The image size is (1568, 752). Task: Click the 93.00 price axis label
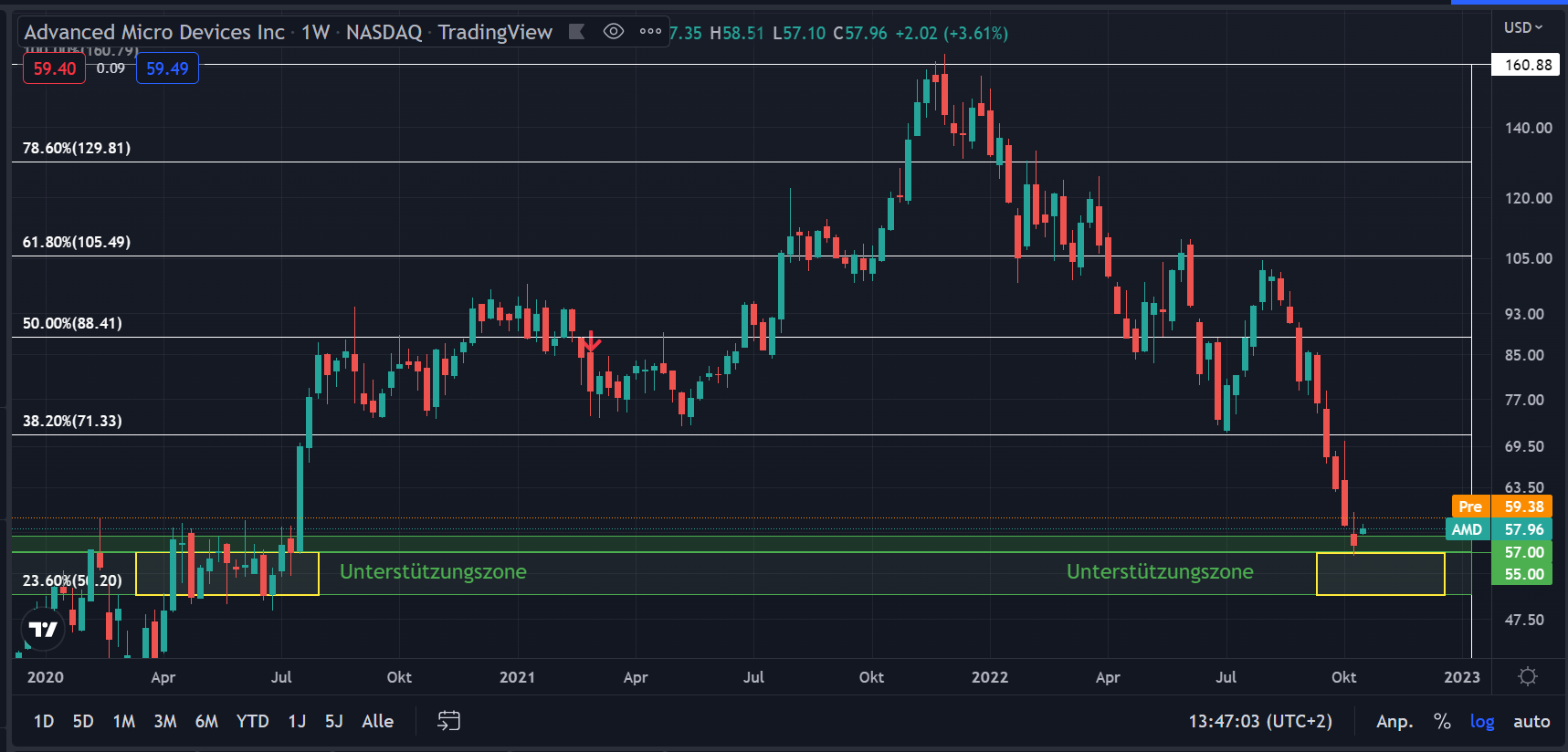[1525, 314]
